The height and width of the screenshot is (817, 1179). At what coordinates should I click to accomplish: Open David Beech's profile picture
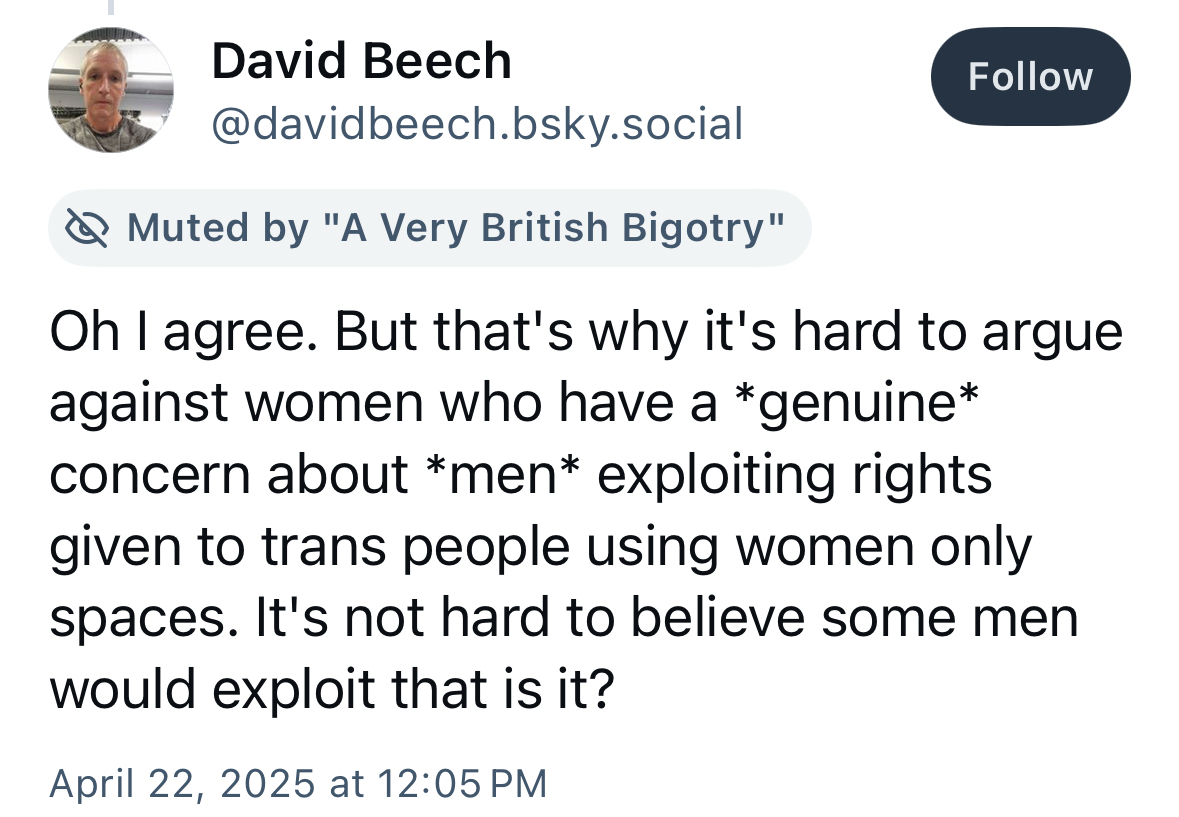pyautogui.click(x=111, y=90)
